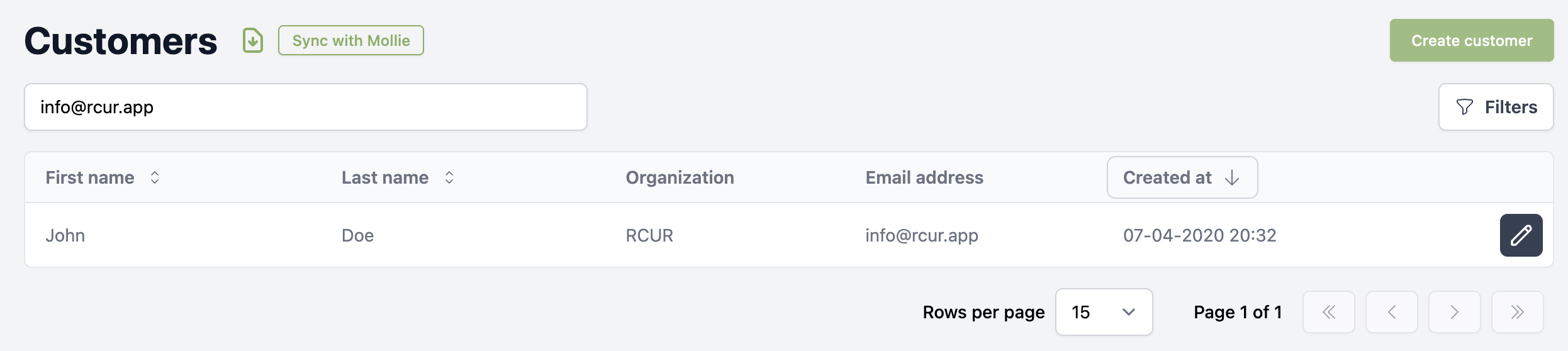Jump to last page with double-right arrows
Viewport: 1568px width, 351px height.
click(1518, 312)
